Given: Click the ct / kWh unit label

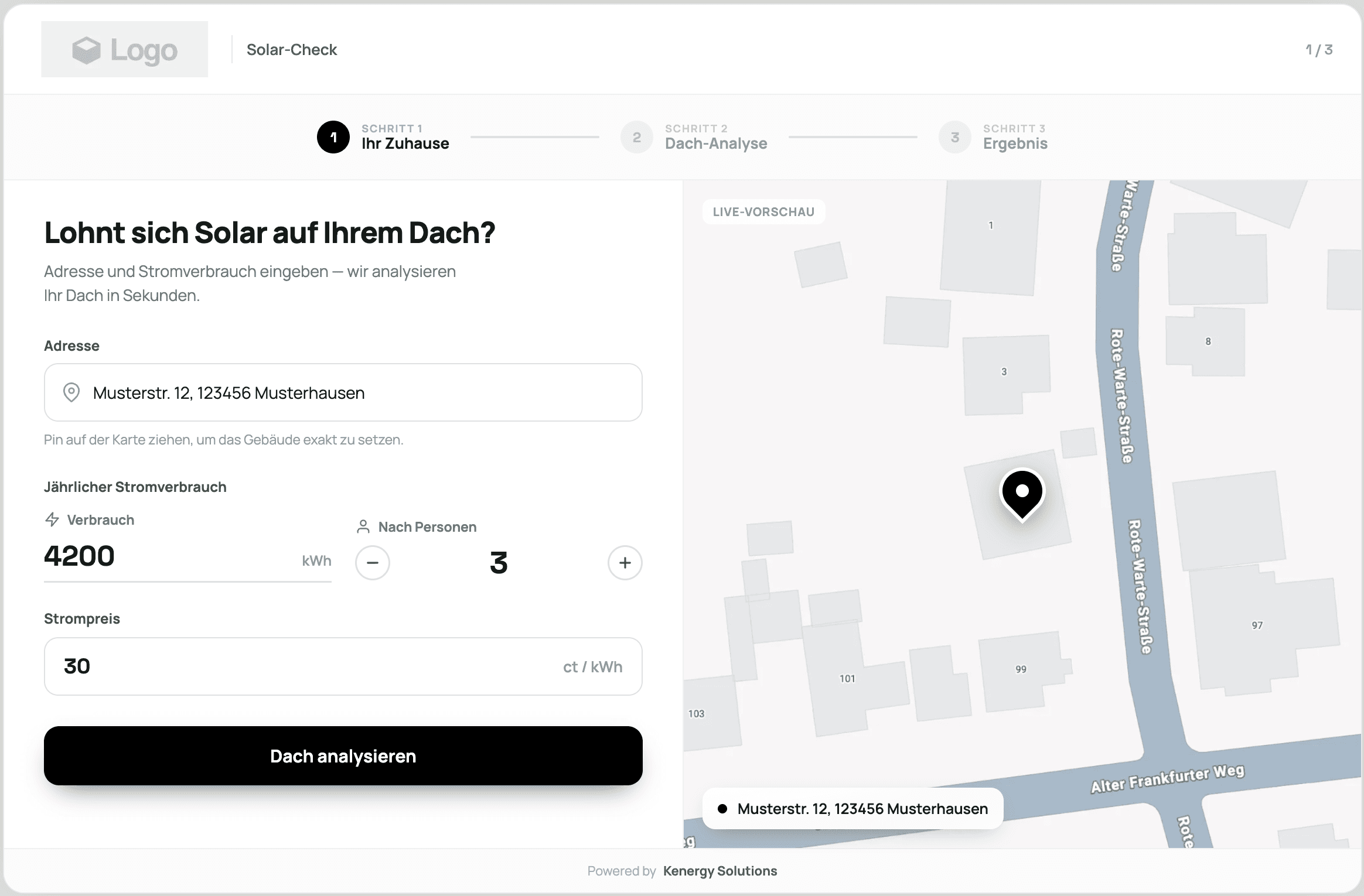Looking at the screenshot, I should [593, 667].
